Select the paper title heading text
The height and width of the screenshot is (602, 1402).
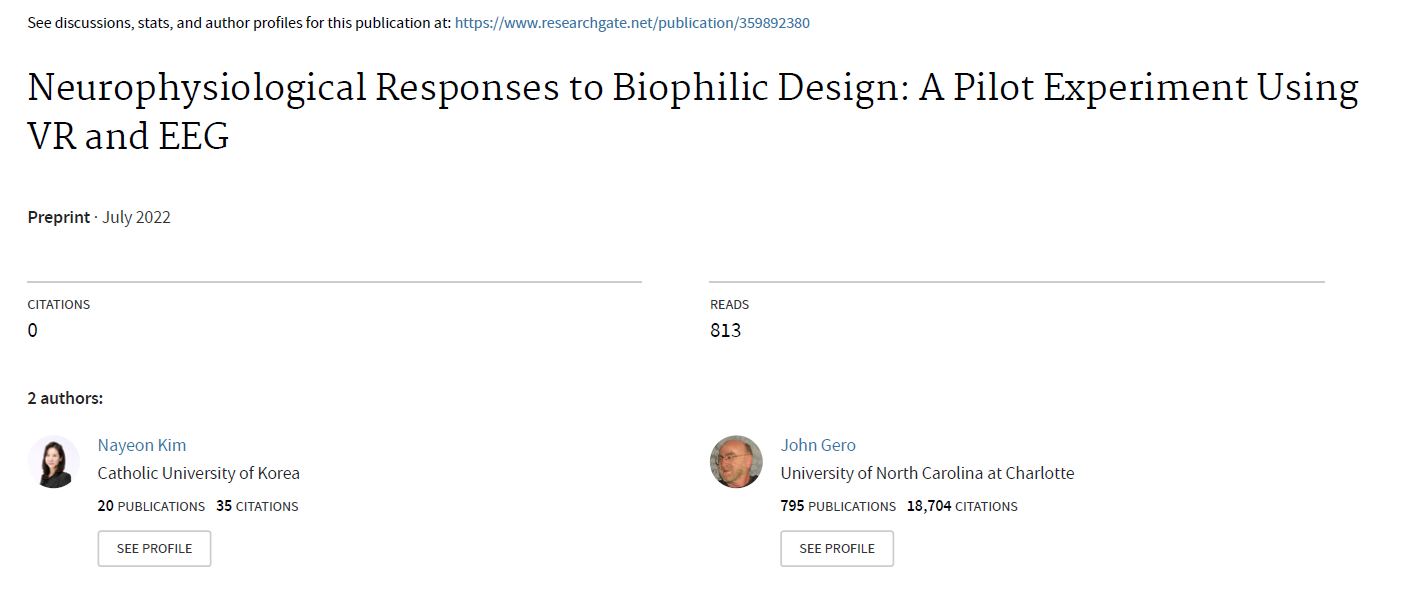click(x=692, y=111)
